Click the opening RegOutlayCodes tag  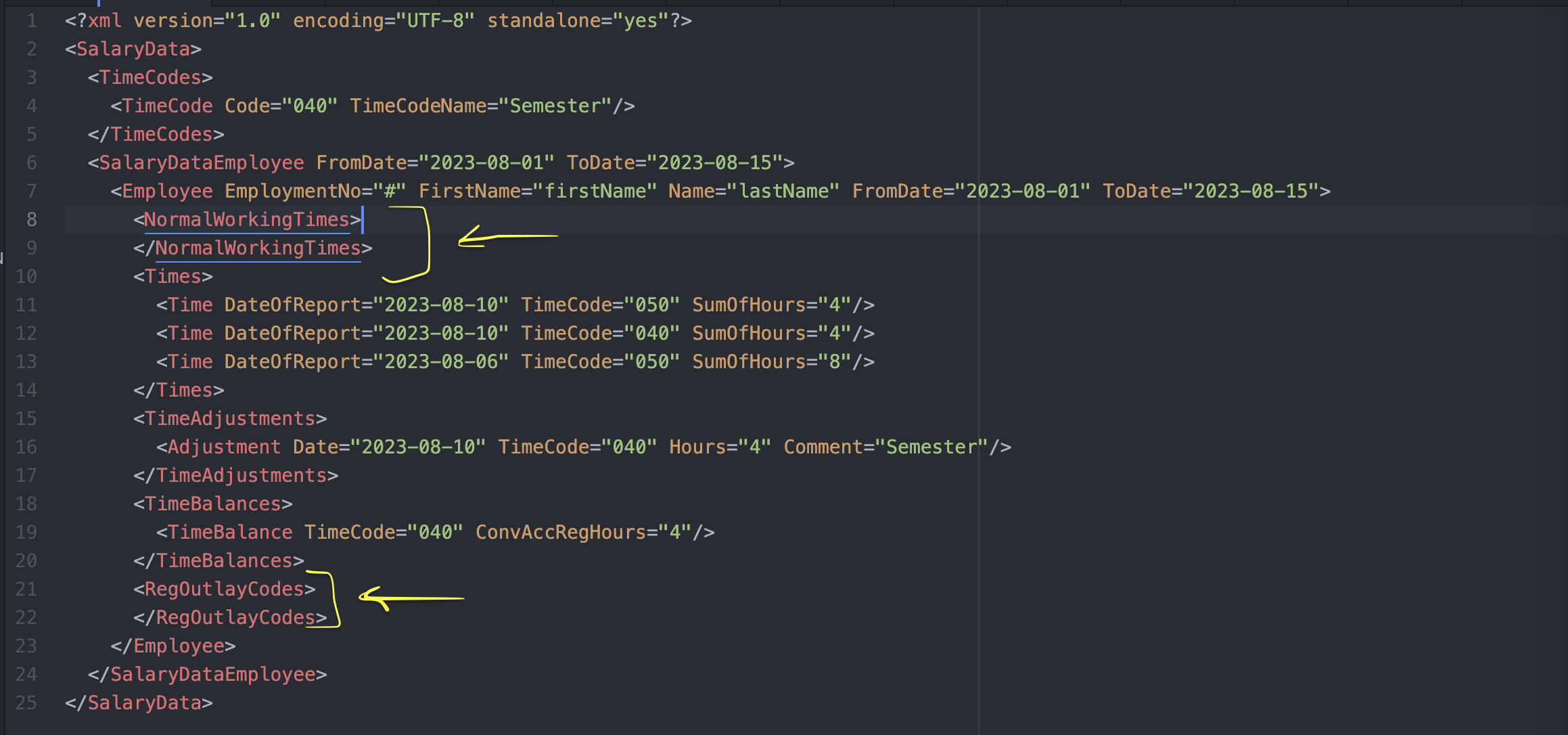(224, 589)
